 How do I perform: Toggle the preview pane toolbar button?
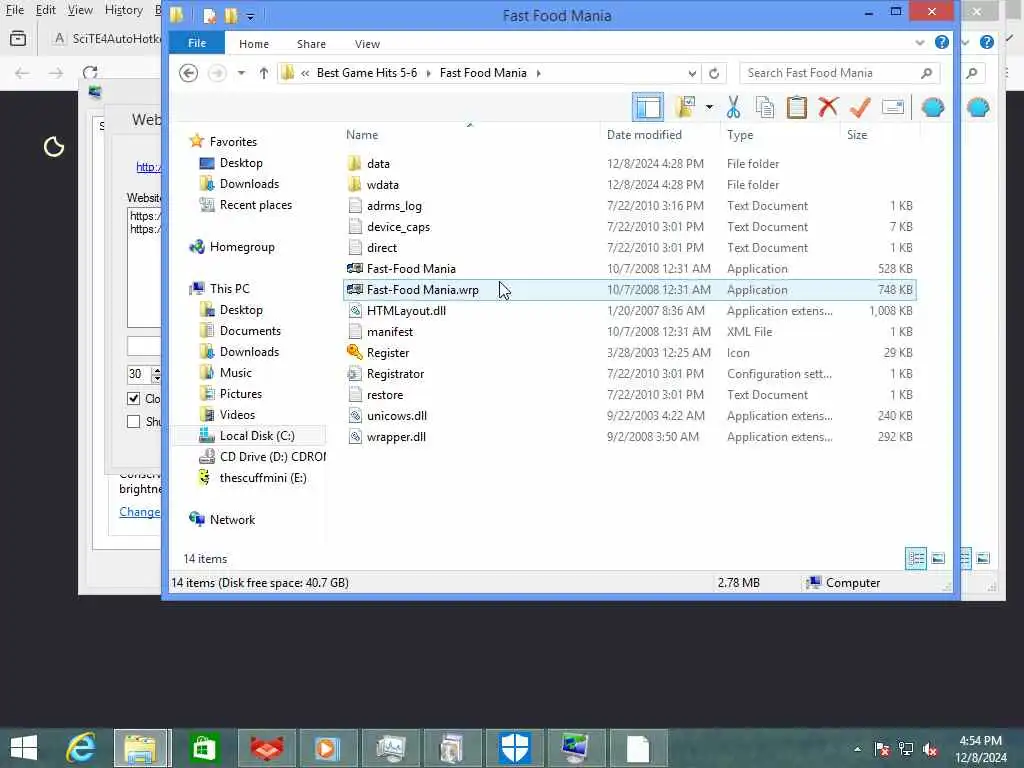coord(648,107)
